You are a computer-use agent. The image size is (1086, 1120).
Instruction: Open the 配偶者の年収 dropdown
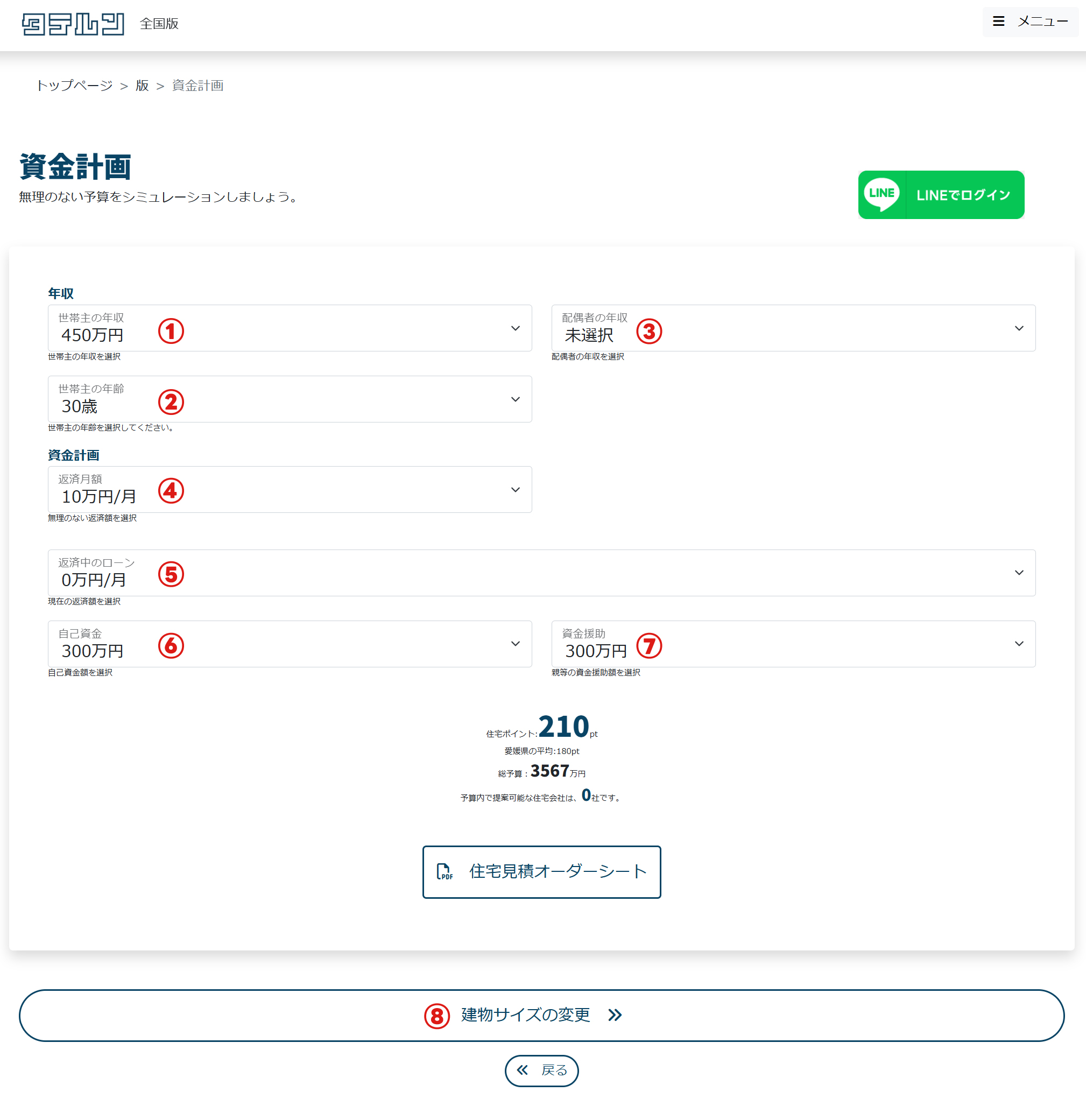click(x=793, y=328)
